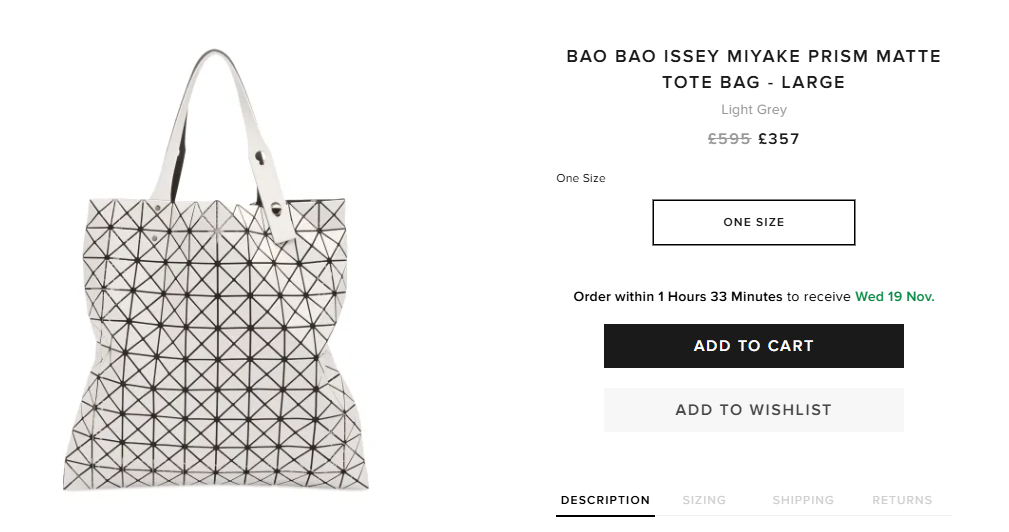Click the dark clasp on the handle strap
Image resolution: width=1009 pixels, height=532 pixels.
coord(261,159)
